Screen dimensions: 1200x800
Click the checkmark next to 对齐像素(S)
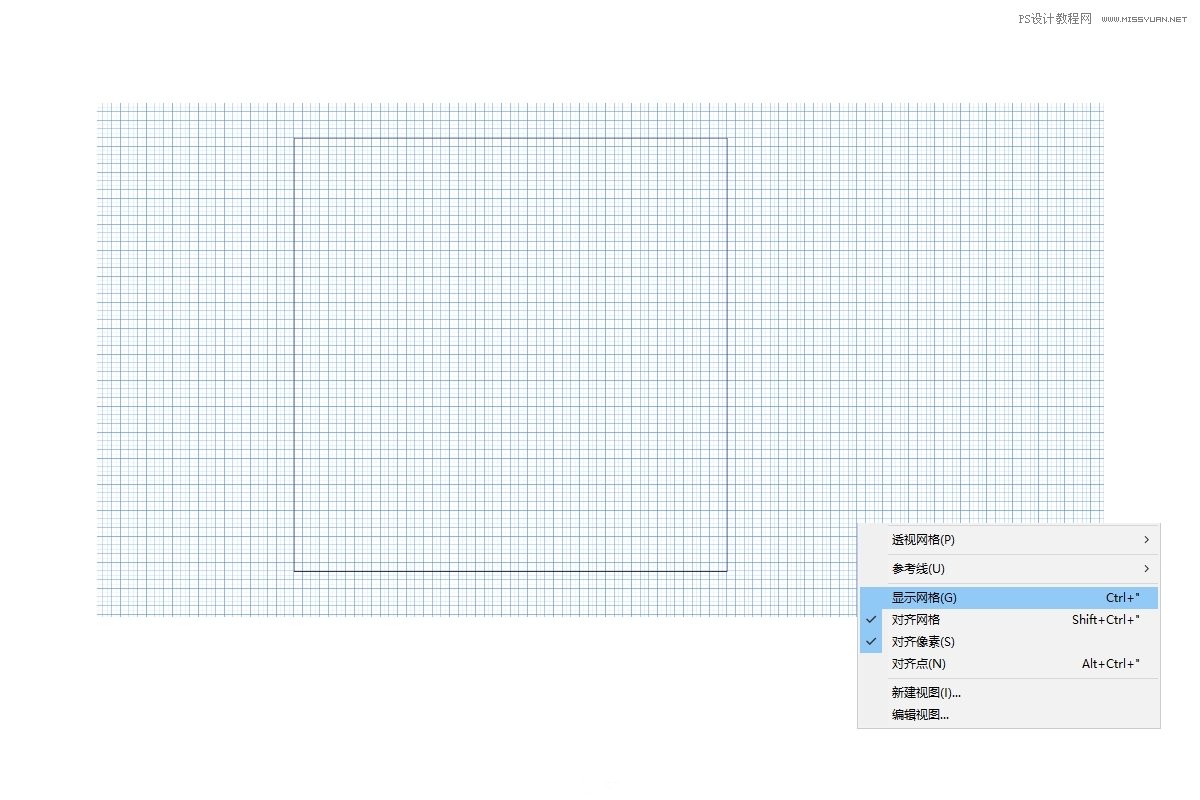(x=871, y=642)
